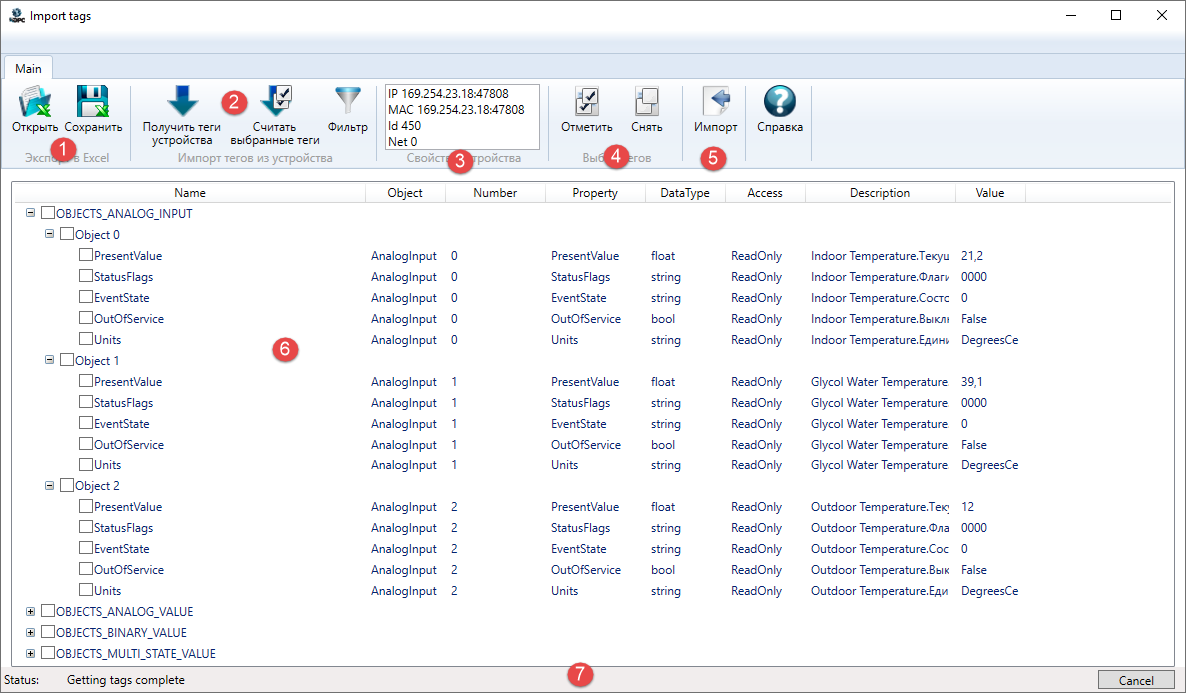Click the DataType column header
1186x693 pixels.
click(685, 193)
